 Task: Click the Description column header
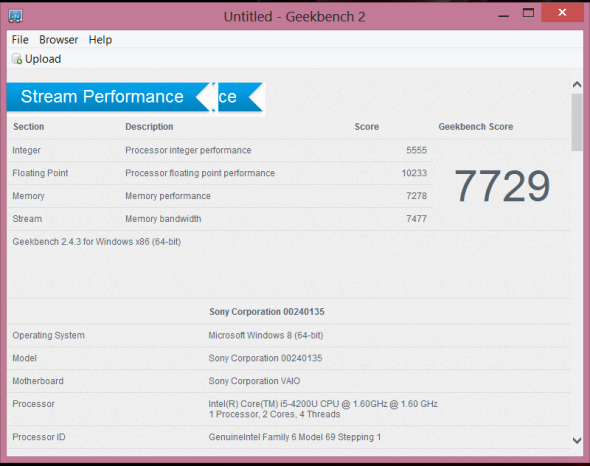click(149, 126)
